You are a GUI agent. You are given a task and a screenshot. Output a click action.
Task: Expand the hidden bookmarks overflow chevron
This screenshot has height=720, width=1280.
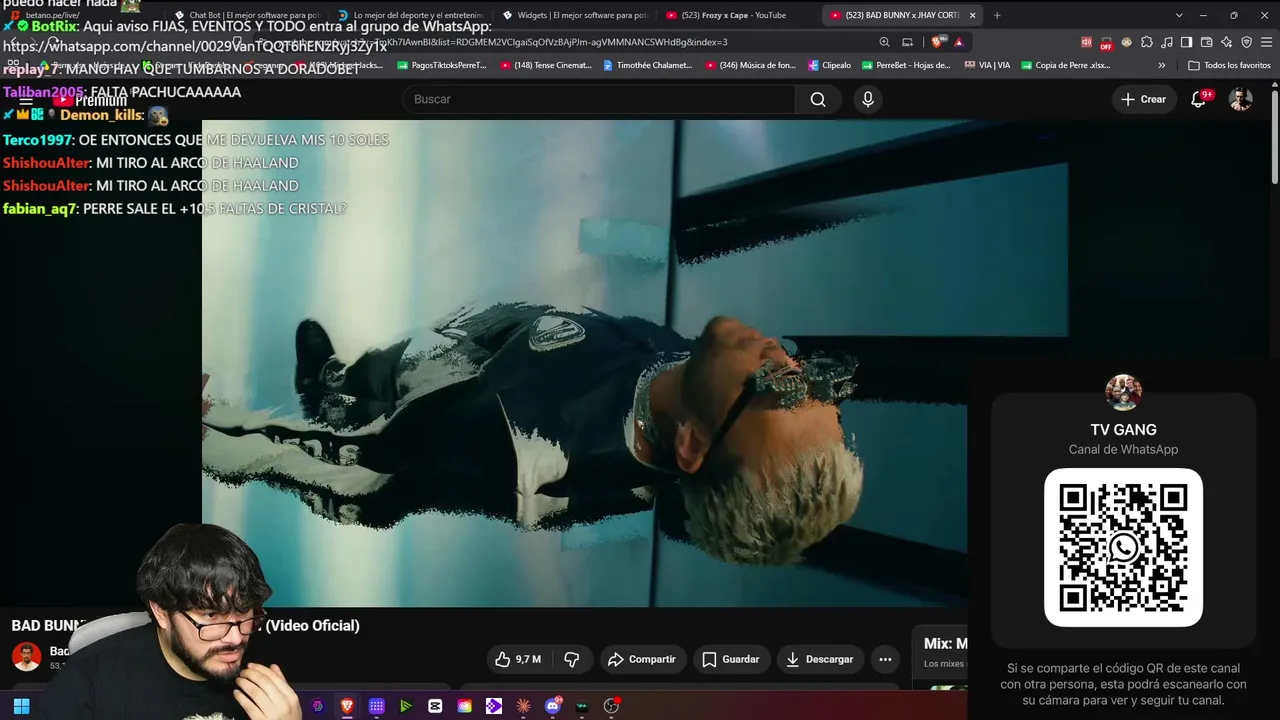coord(1162,65)
